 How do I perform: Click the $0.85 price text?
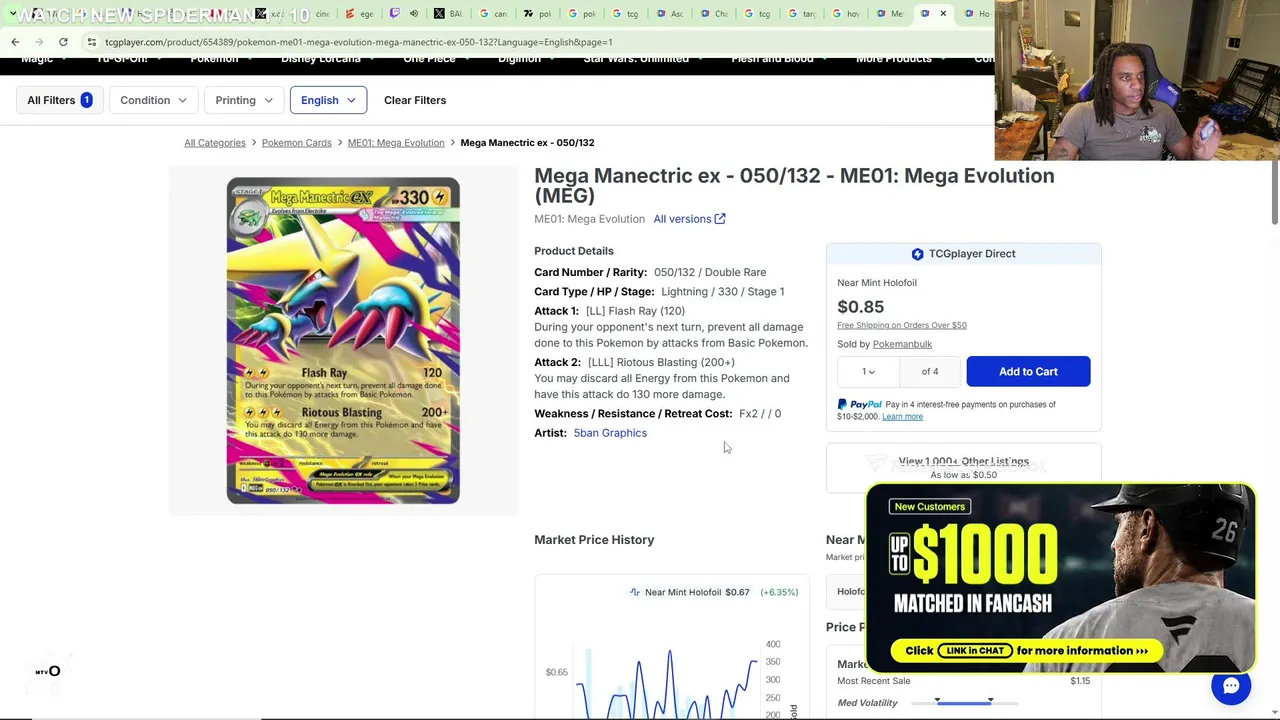[860, 307]
